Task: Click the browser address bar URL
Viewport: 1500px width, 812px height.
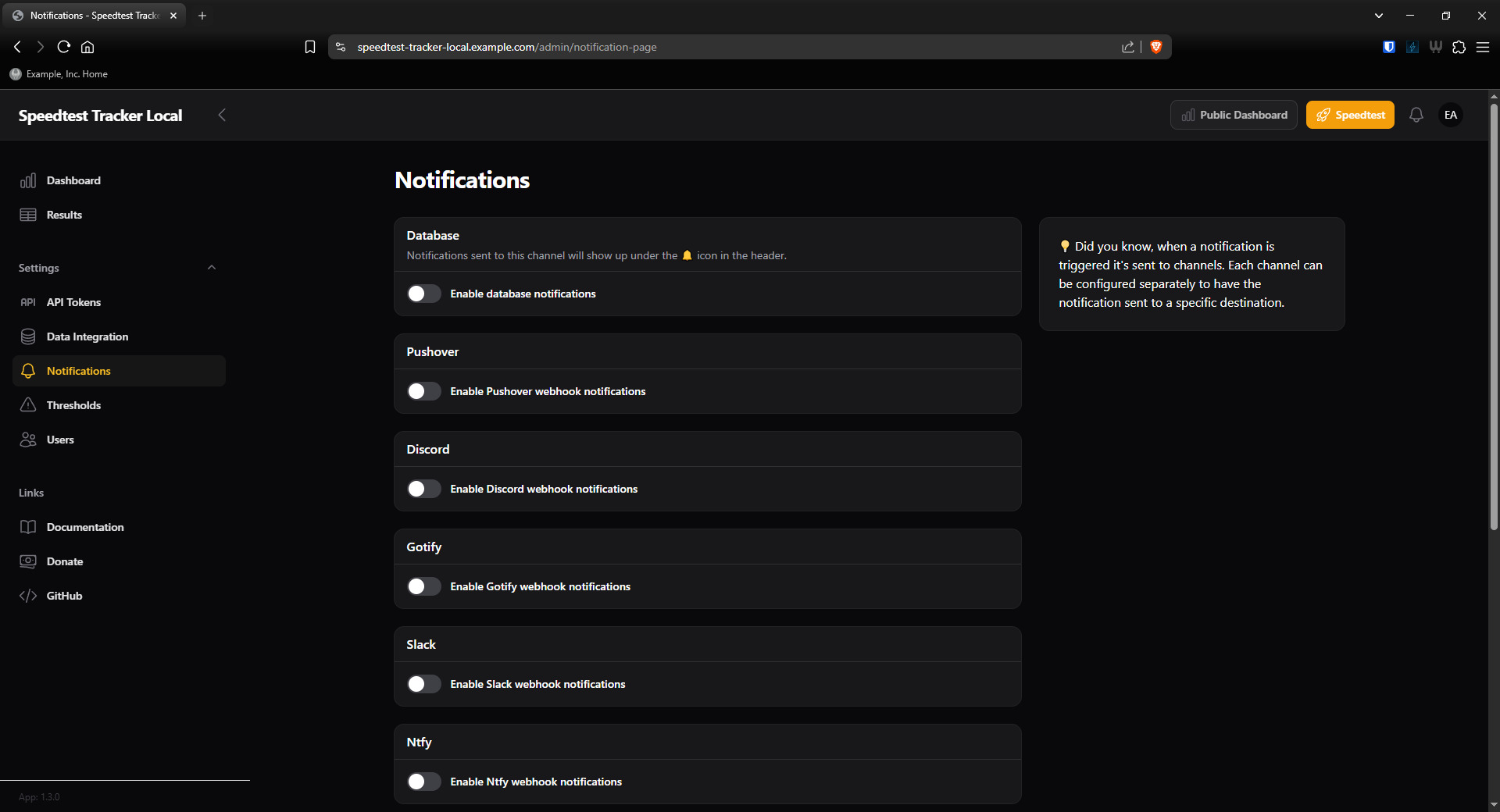Action: [x=506, y=47]
